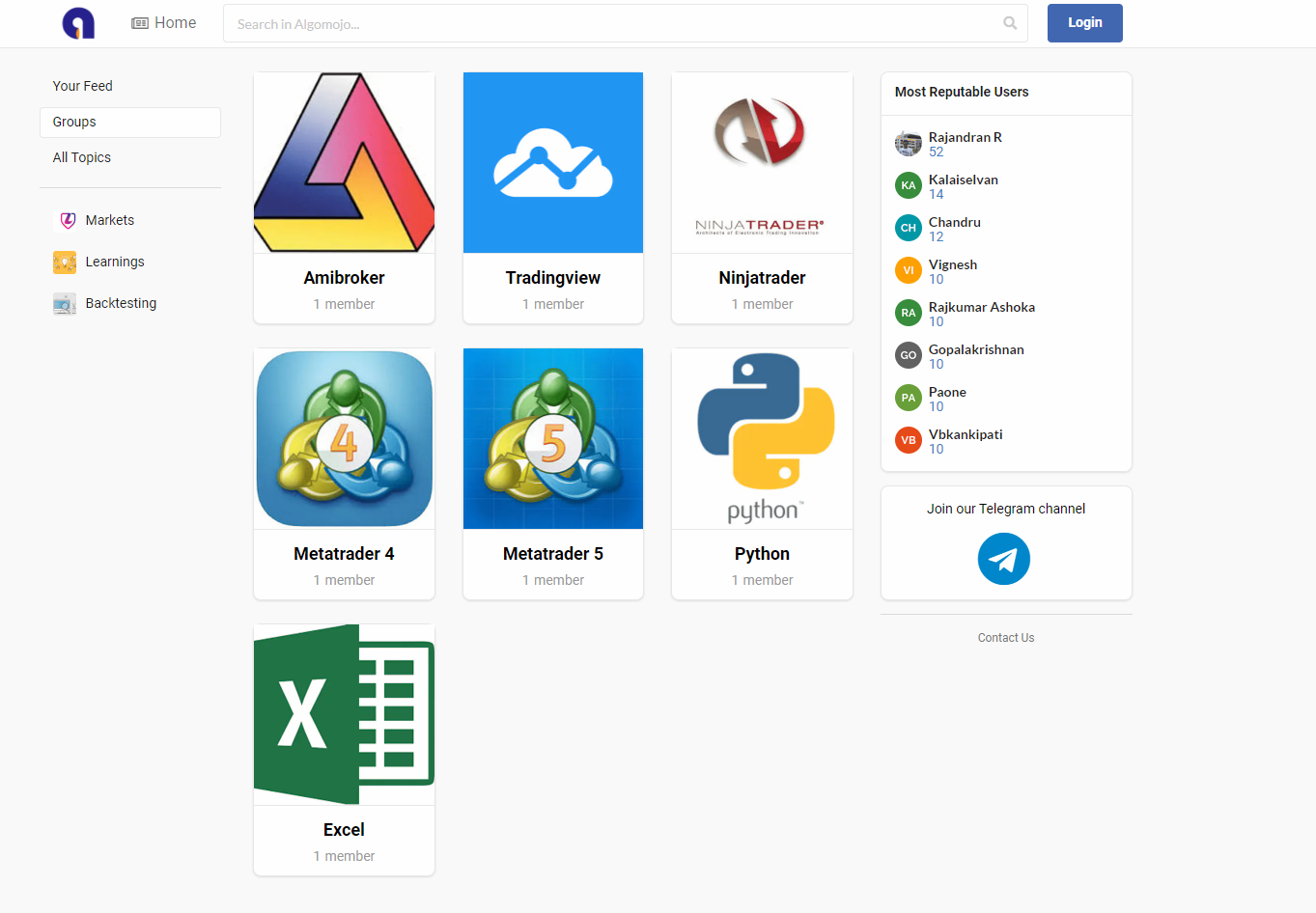Click the Python 1 member text
The height and width of the screenshot is (913, 1316).
pyautogui.click(x=762, y=580)
